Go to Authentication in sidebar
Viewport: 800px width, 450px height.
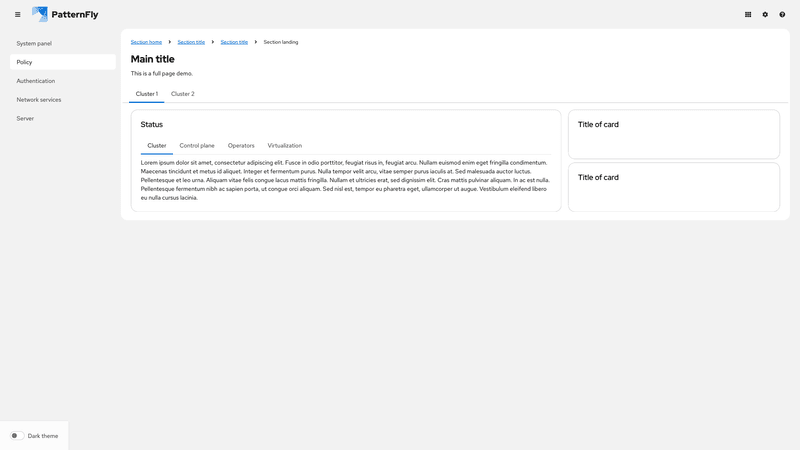pyautogui.click(x=36, y=81)
